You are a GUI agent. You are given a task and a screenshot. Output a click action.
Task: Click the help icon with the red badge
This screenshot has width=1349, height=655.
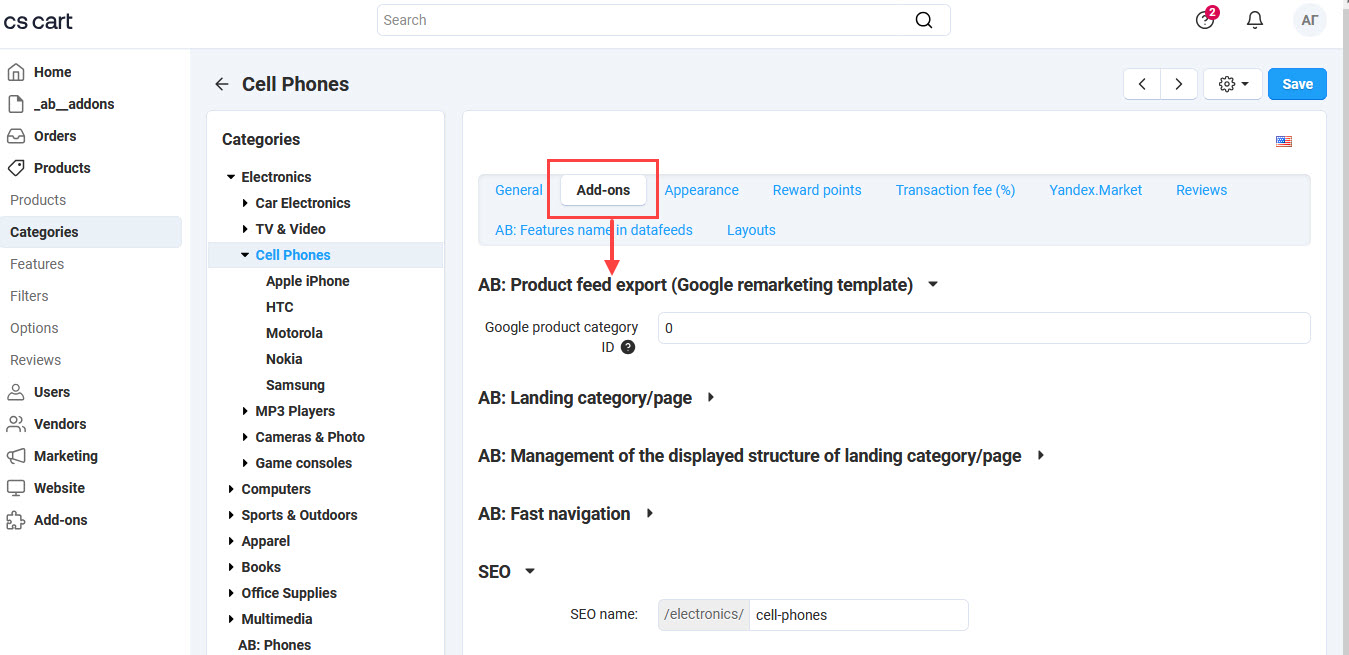click(x=1203, y=20)
